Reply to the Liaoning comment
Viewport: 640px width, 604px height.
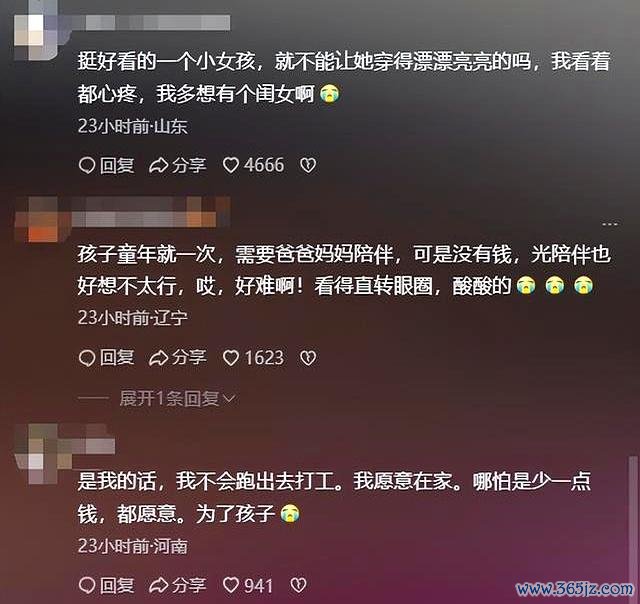pyautogui.click(x=106, y=358)
